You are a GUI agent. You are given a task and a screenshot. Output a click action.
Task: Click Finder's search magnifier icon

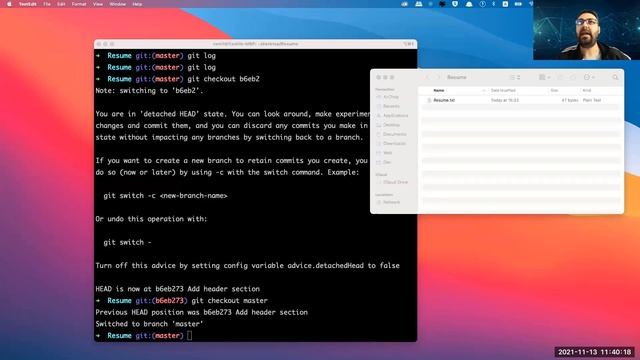pos(615,77)
